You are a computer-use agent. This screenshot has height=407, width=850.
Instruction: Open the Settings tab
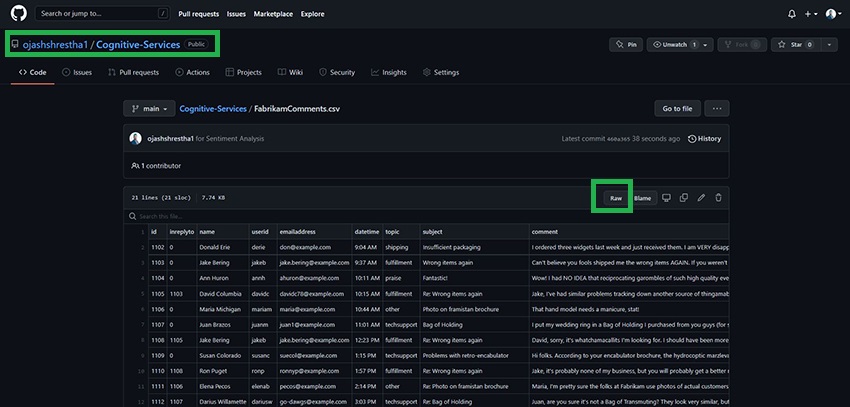(x=441, y=73)
